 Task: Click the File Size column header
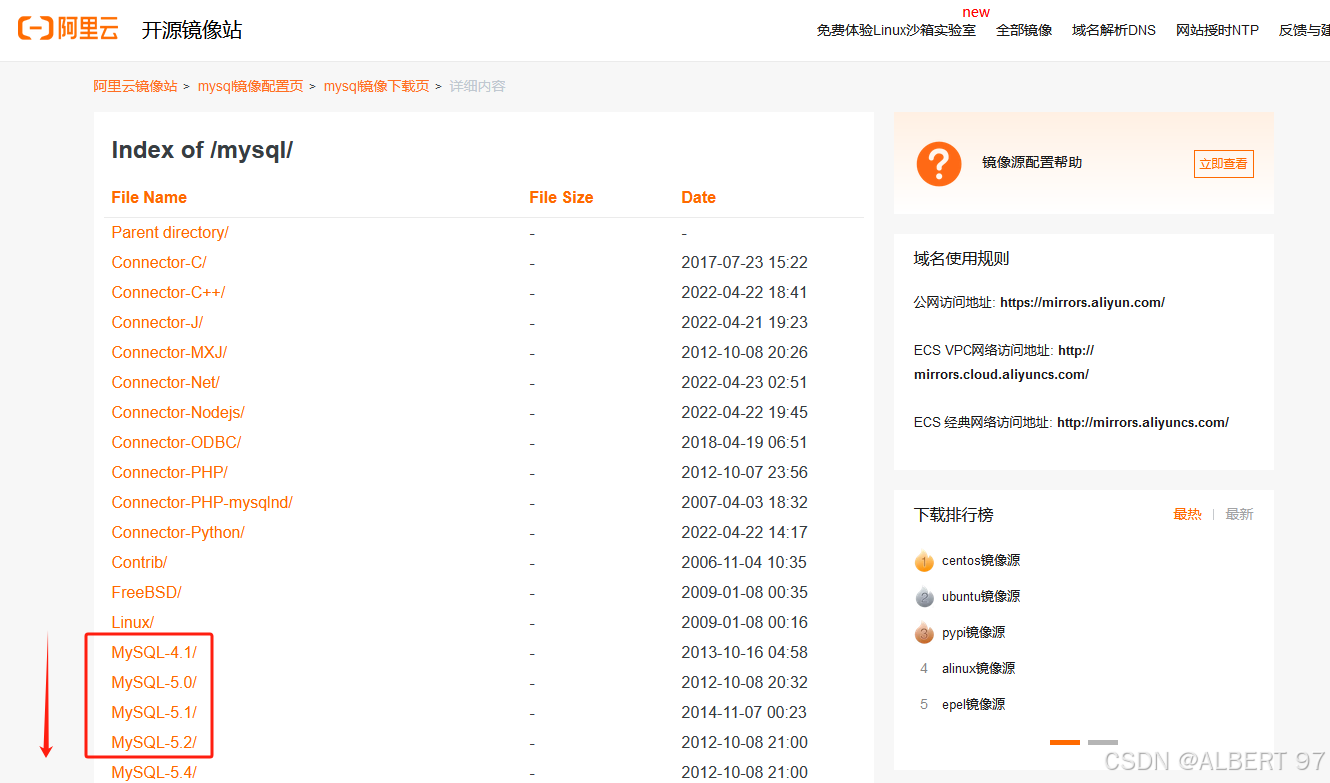[x=561, y=197]
